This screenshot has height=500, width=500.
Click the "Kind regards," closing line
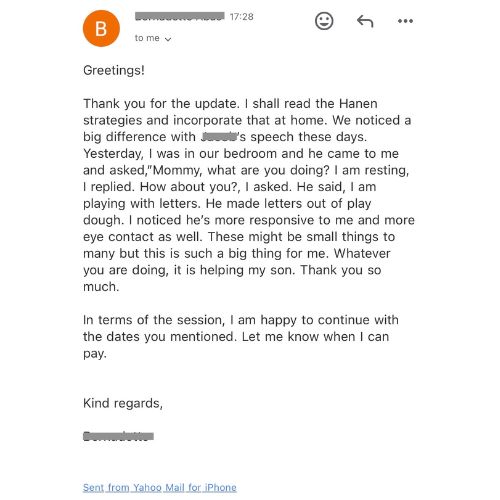[123, 403]
